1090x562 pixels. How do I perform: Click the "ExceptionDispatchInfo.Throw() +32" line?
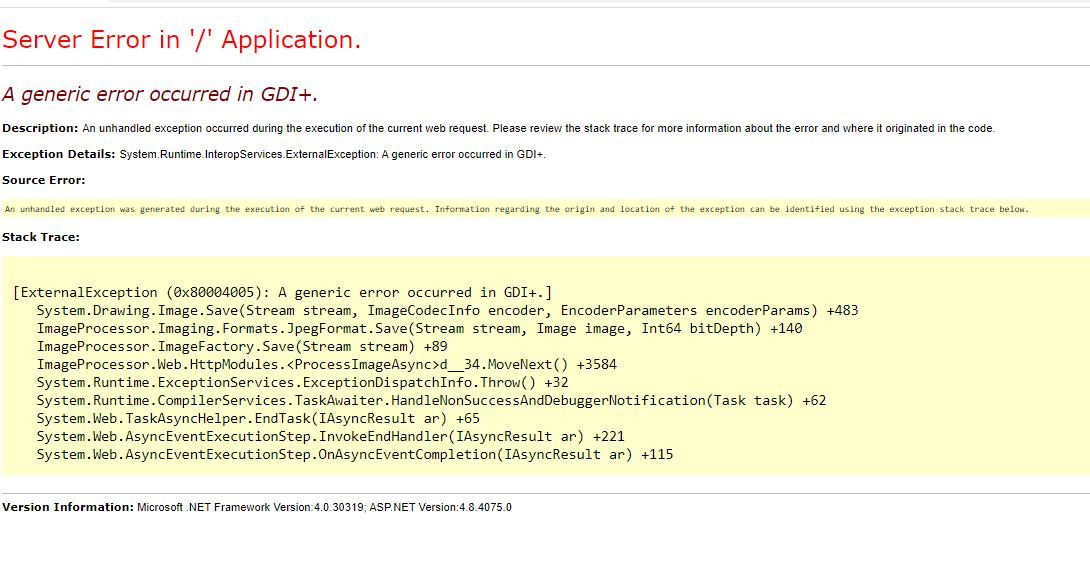click(302, 383)
